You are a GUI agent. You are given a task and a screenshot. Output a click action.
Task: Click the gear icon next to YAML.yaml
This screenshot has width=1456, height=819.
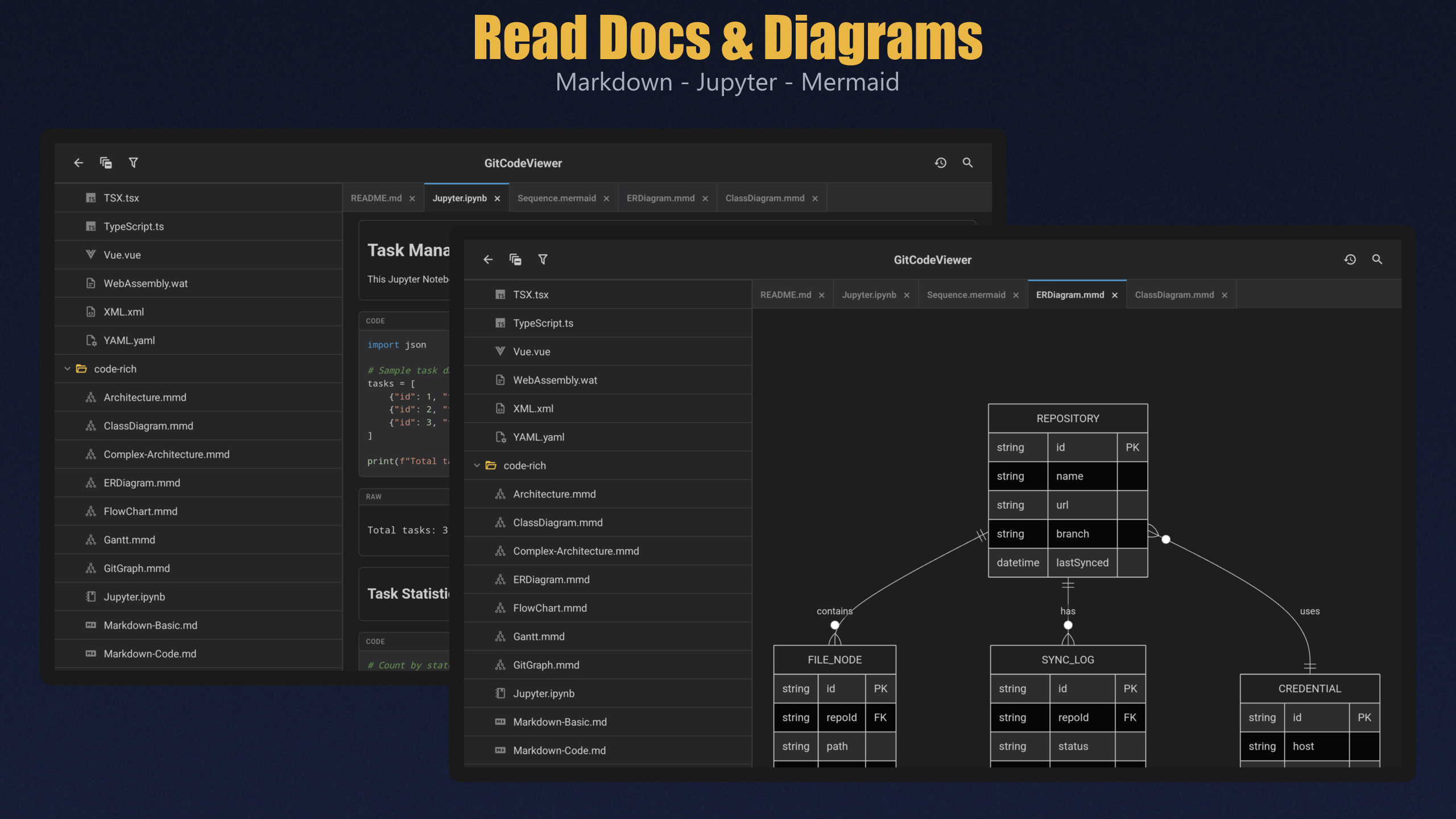pyautogui.click(x=499, y=437)
